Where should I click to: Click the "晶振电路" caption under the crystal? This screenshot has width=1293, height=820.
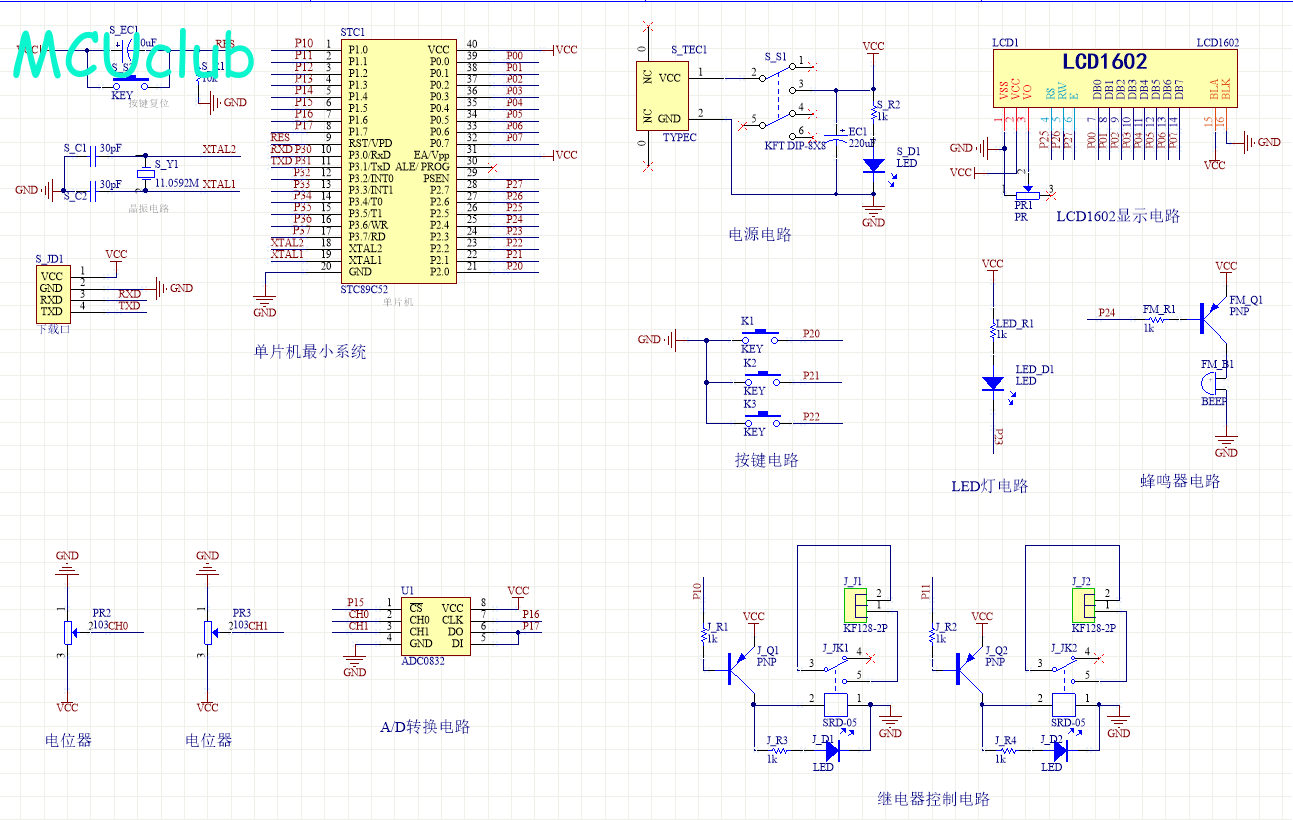click(x=148, y=209)
